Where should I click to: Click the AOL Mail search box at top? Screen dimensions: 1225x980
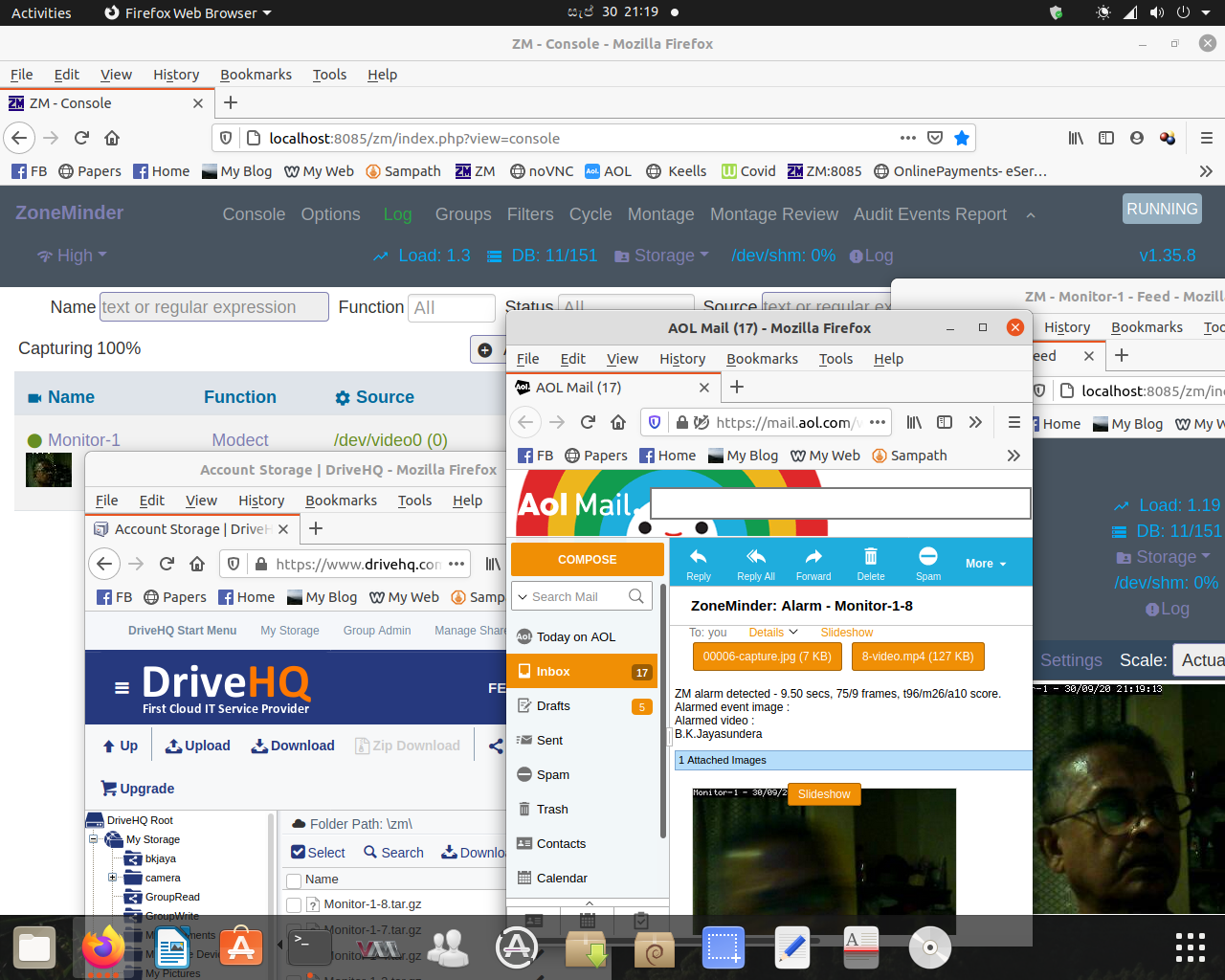click(x=840, y=503)
